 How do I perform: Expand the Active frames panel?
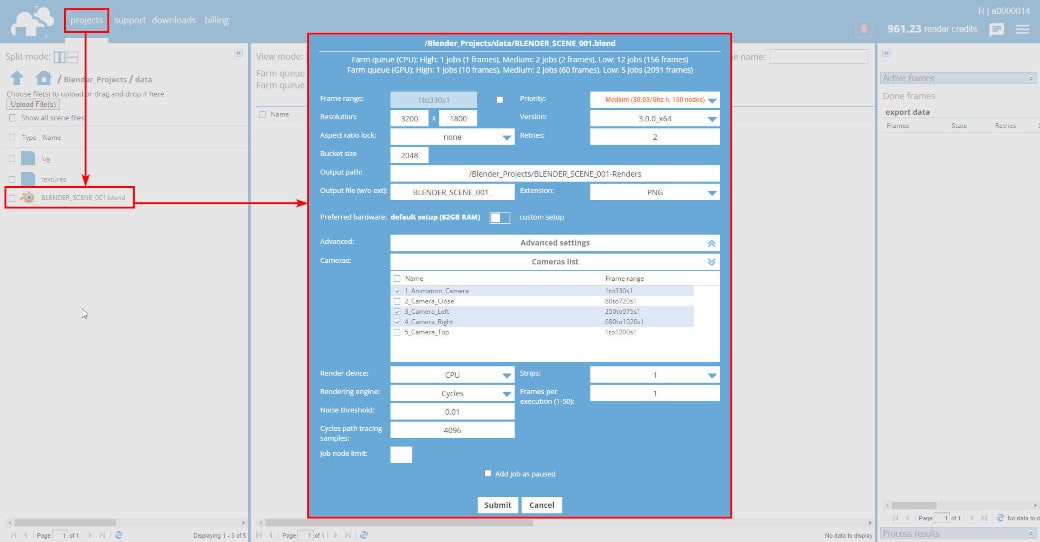pyautogui.click(x=1031, y=78)
